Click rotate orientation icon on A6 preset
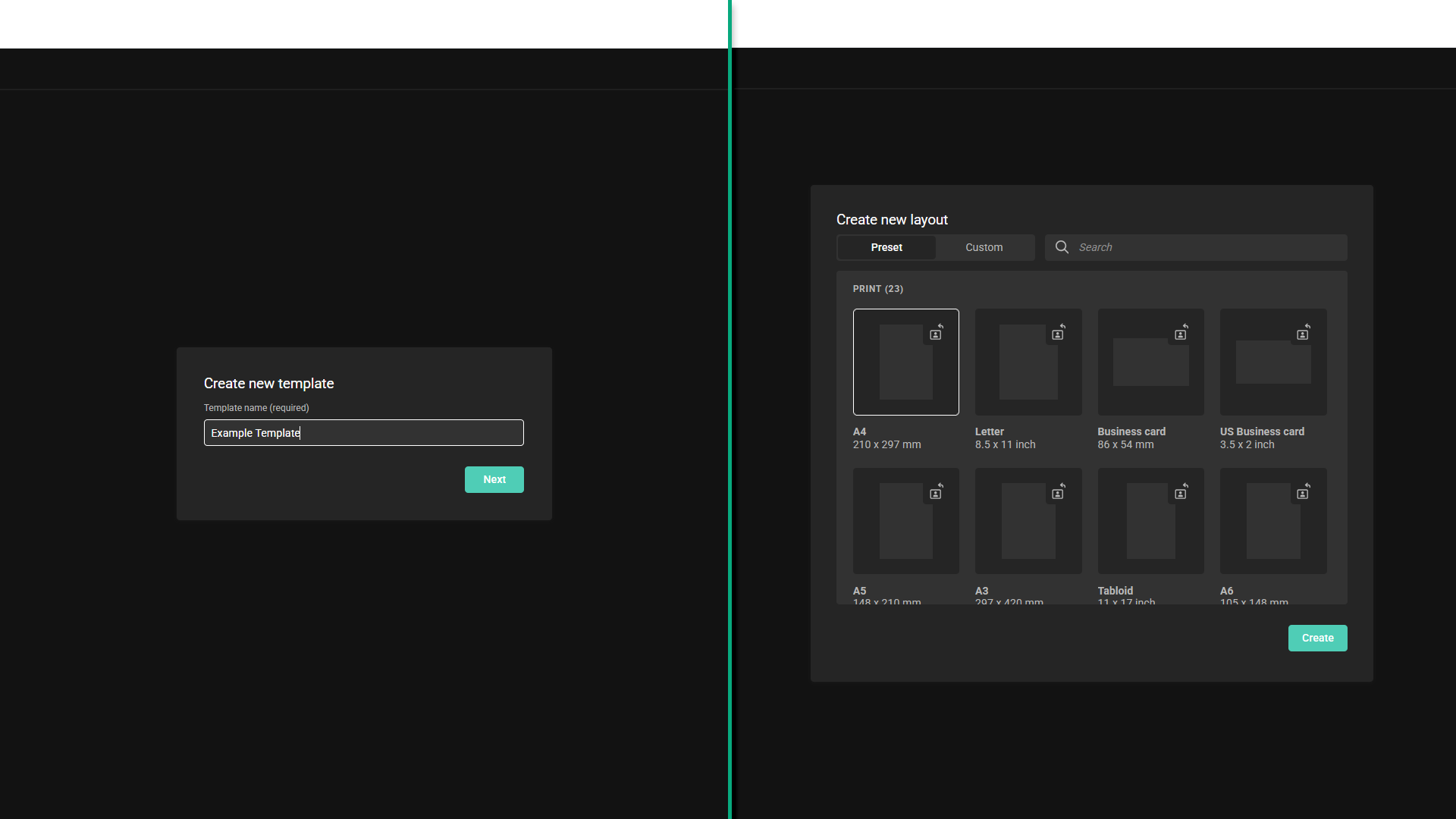This screenshot has width=1456, height=819. tap(1304, 492)
